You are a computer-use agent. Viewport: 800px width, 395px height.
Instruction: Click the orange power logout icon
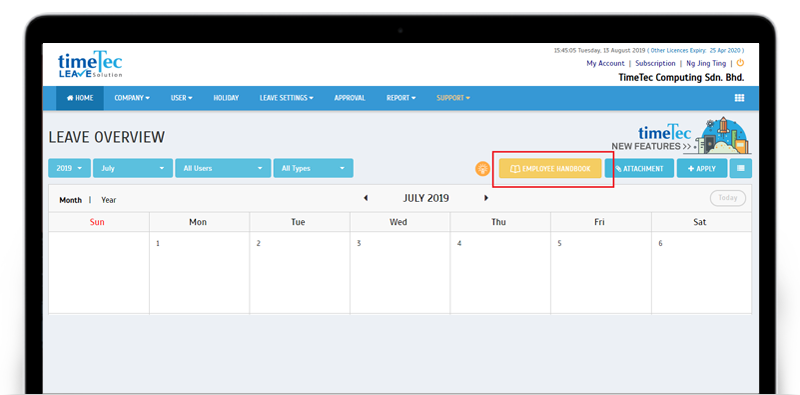pyautogui.click(x=740, y=63)
